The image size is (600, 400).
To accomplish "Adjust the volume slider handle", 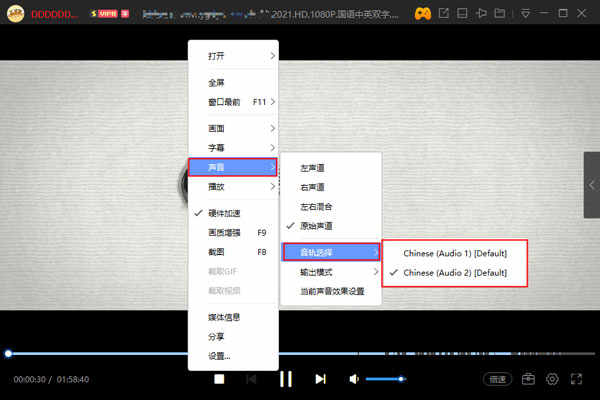I will click(x=401, y=379).
